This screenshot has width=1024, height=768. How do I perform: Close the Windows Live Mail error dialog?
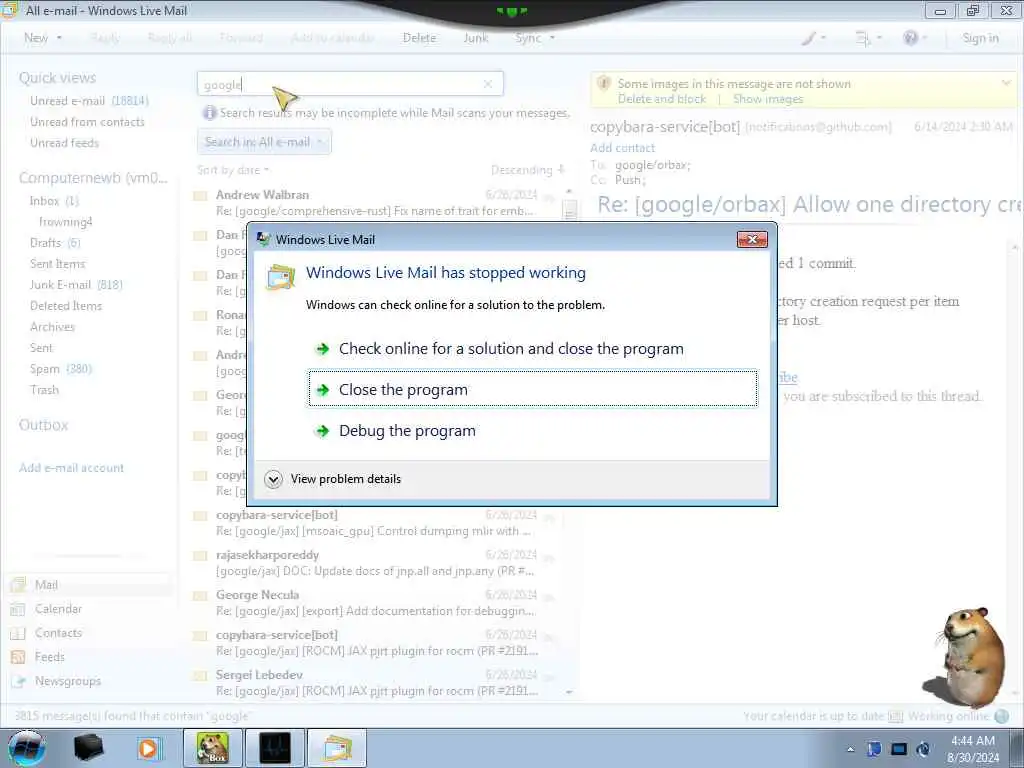(752, 240)
